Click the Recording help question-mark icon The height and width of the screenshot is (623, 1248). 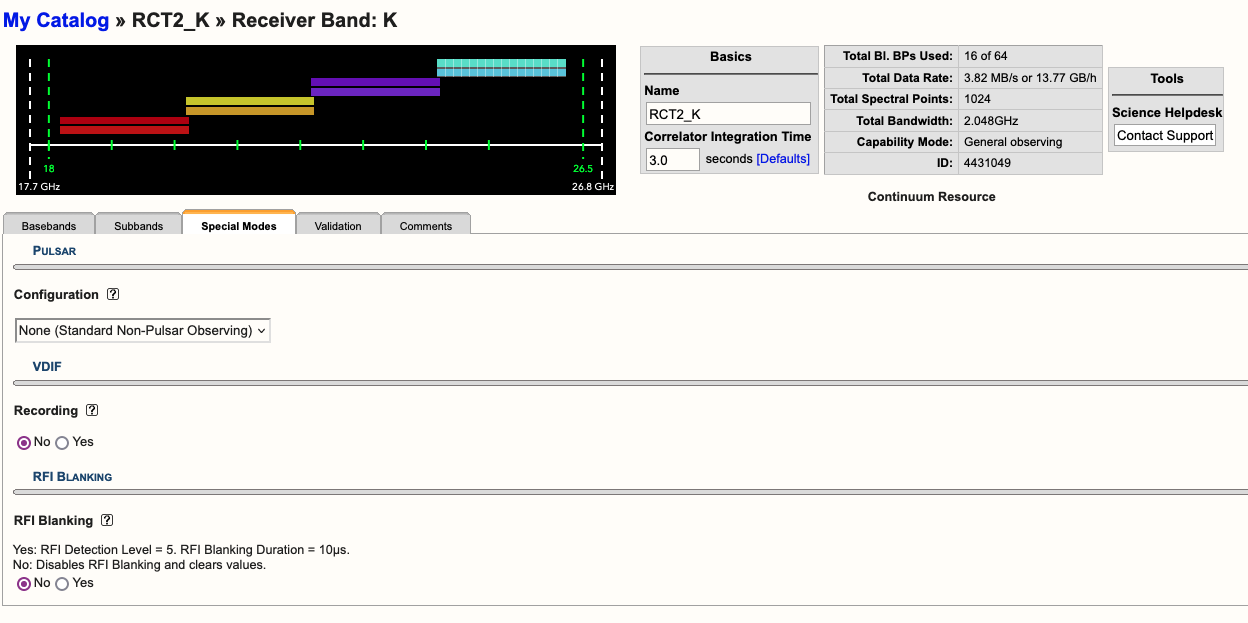(x=92, y=411)
